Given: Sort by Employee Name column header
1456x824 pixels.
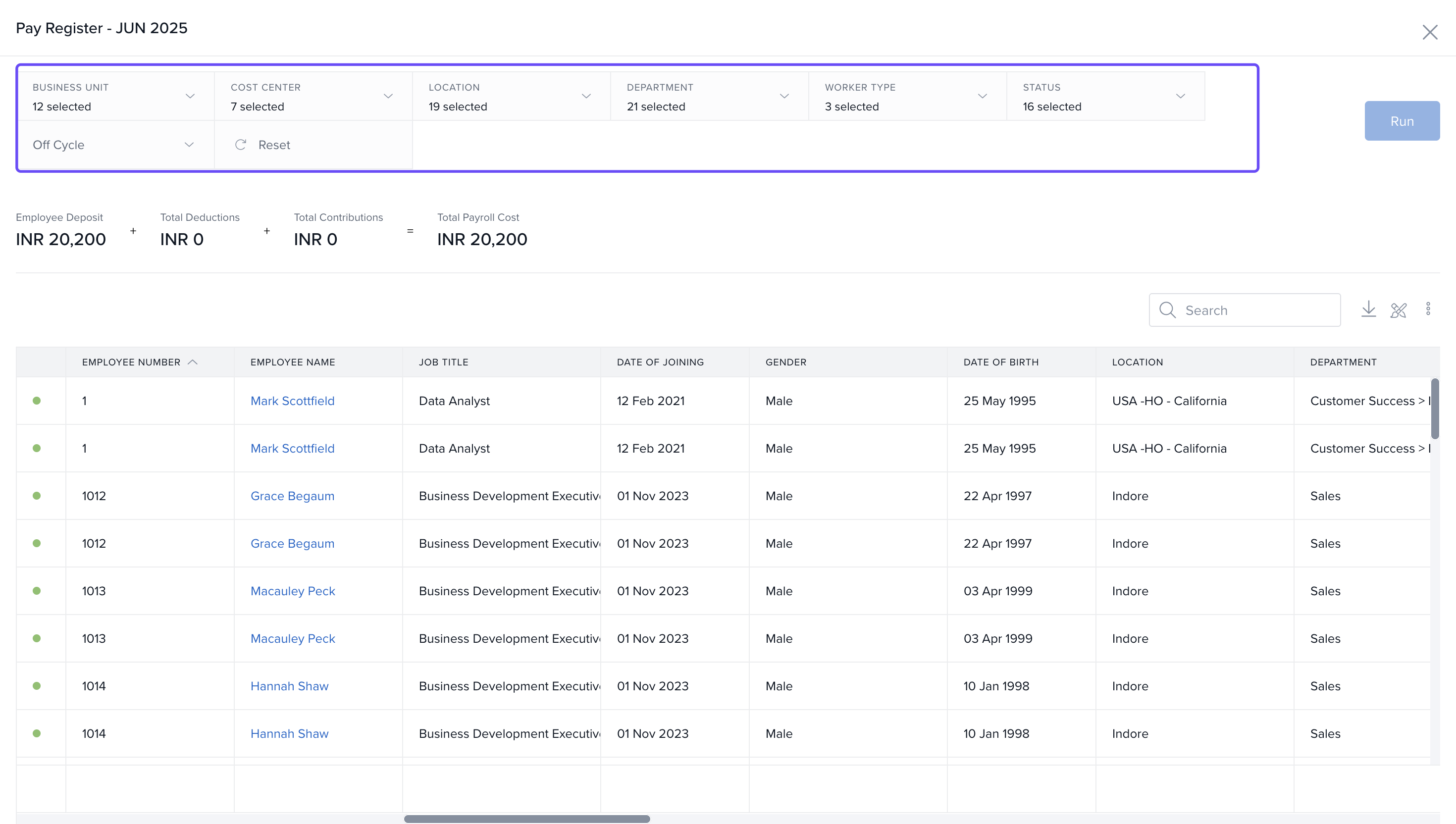Looking at the screenshot, I should (x=293, y=362).
